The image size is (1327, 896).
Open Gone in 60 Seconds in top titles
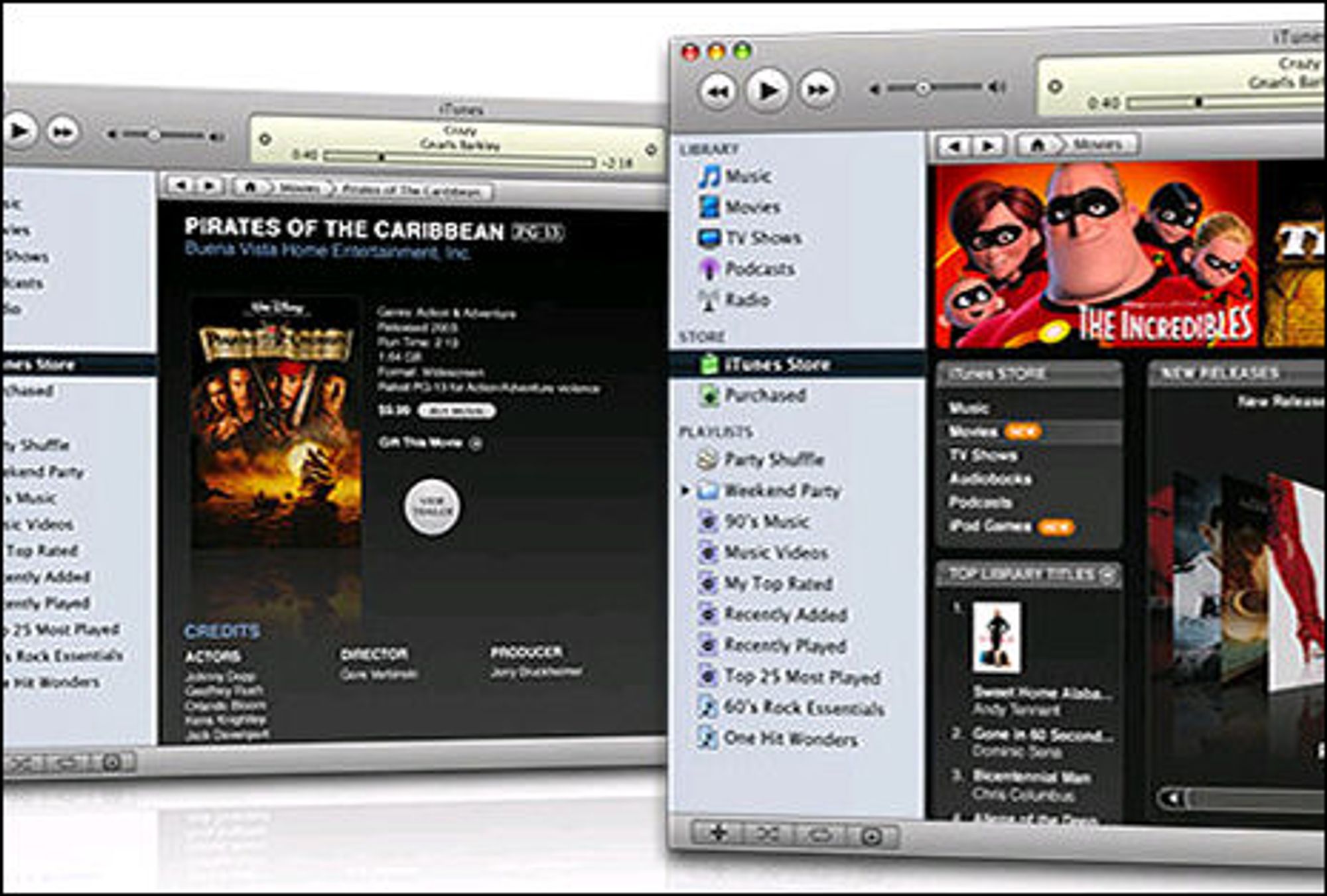[1043, 734]
